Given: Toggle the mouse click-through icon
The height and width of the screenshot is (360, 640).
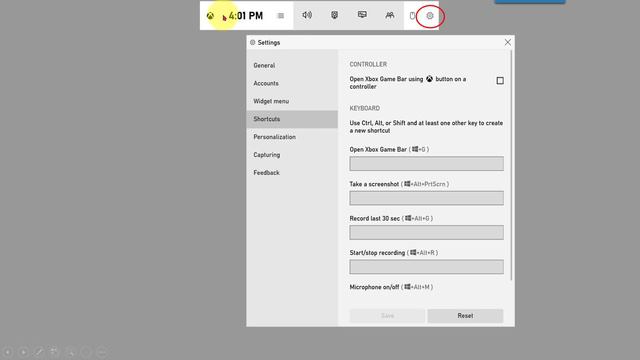Looking at the screenshot, I should (412, 16).
